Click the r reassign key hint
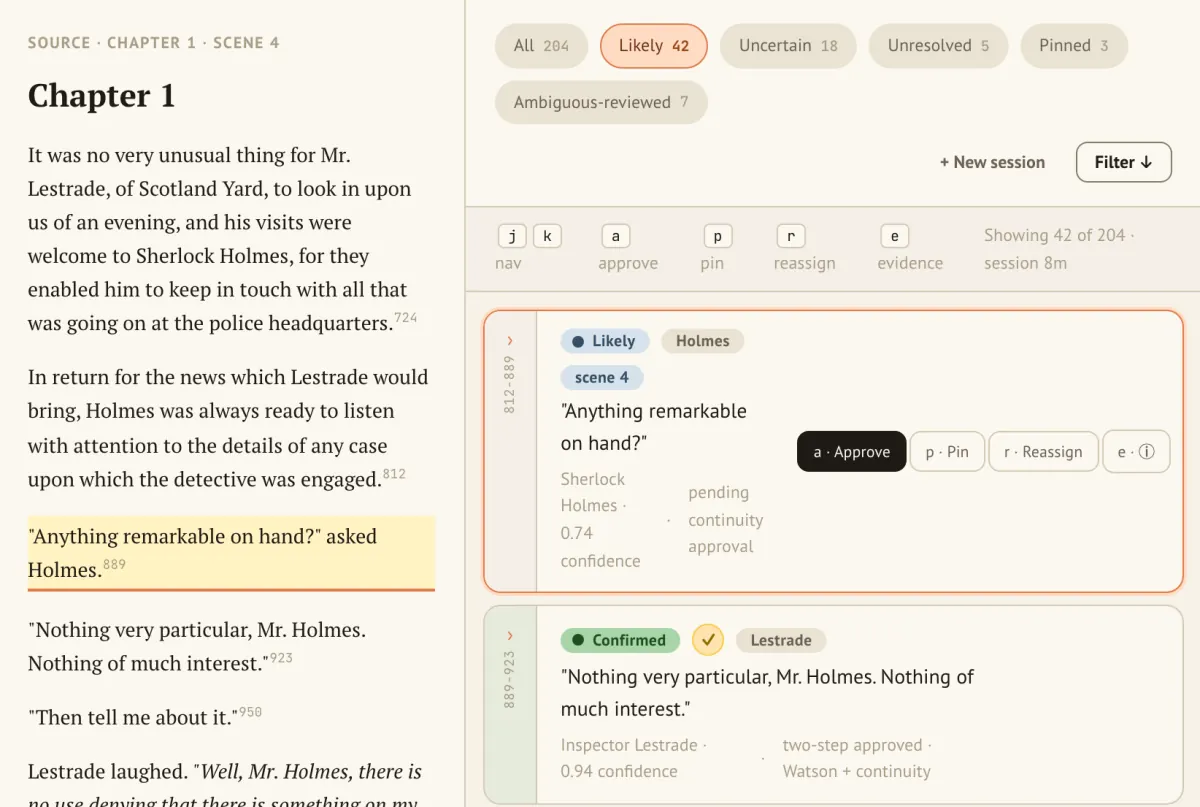Screen dimensions: 1200x807 (x=791, y=236)
